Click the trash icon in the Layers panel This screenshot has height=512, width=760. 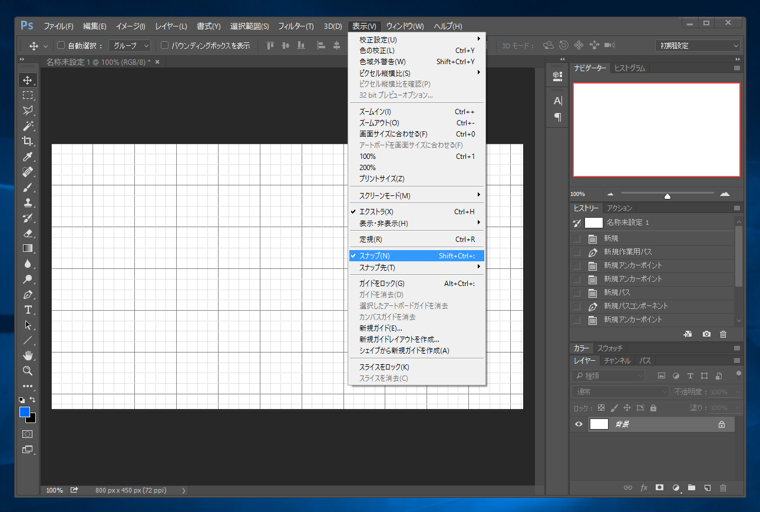[x=723, y=488]
